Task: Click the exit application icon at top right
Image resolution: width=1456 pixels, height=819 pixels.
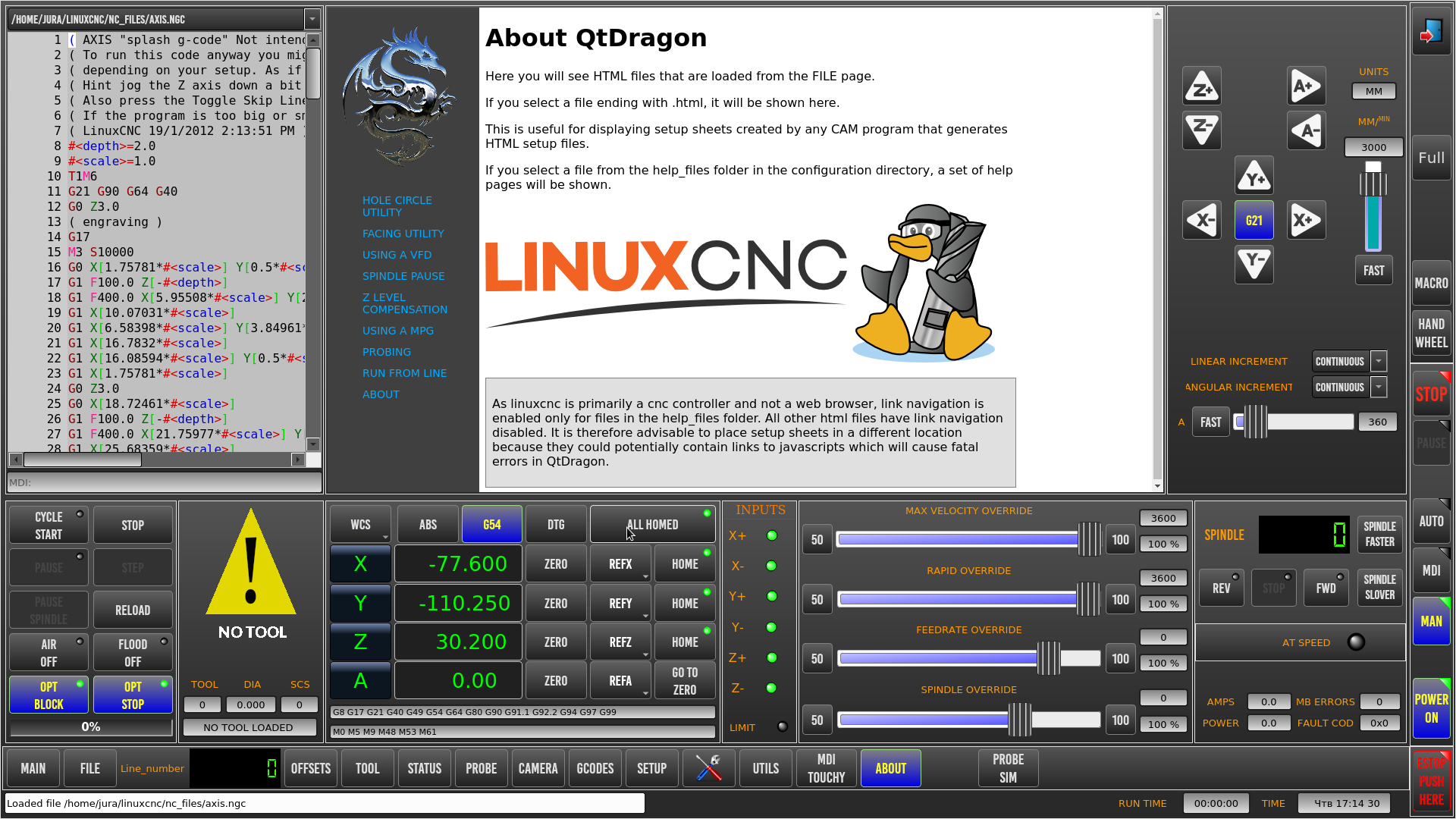Action: 1431,32
